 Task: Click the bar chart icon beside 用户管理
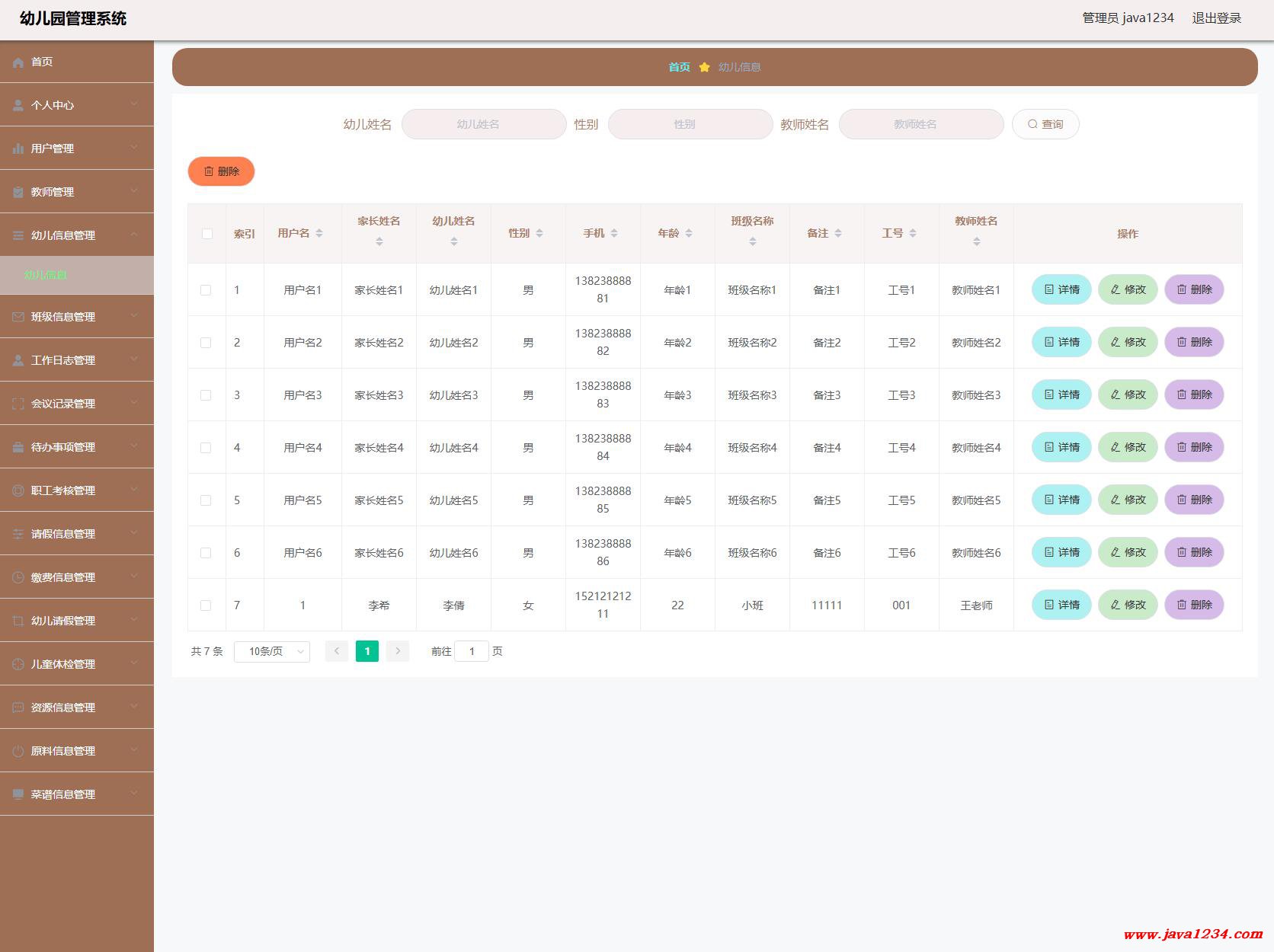coord(18,149)
